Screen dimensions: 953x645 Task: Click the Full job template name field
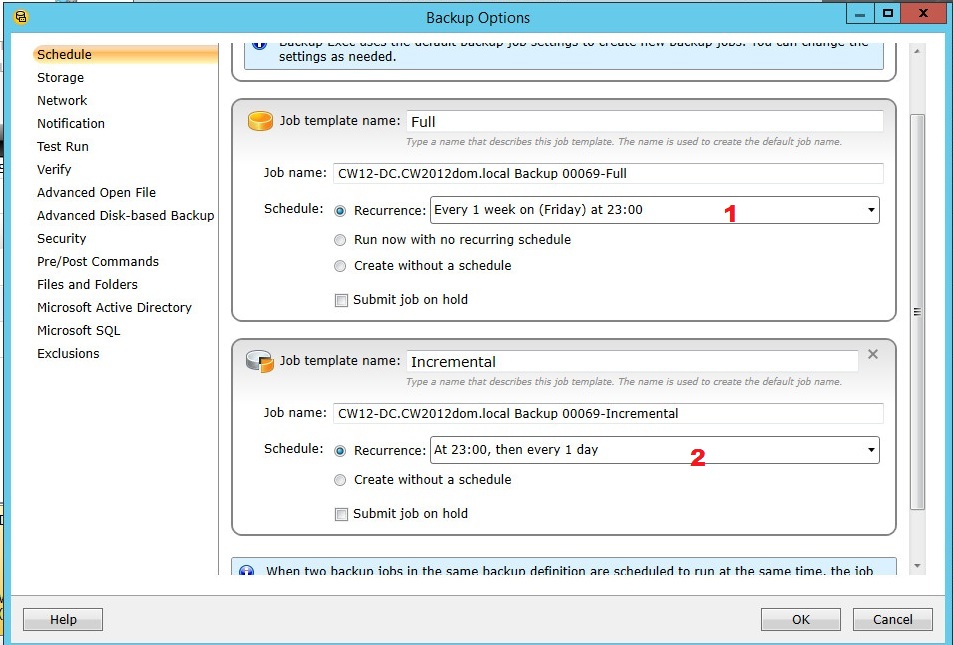(645, 121)
